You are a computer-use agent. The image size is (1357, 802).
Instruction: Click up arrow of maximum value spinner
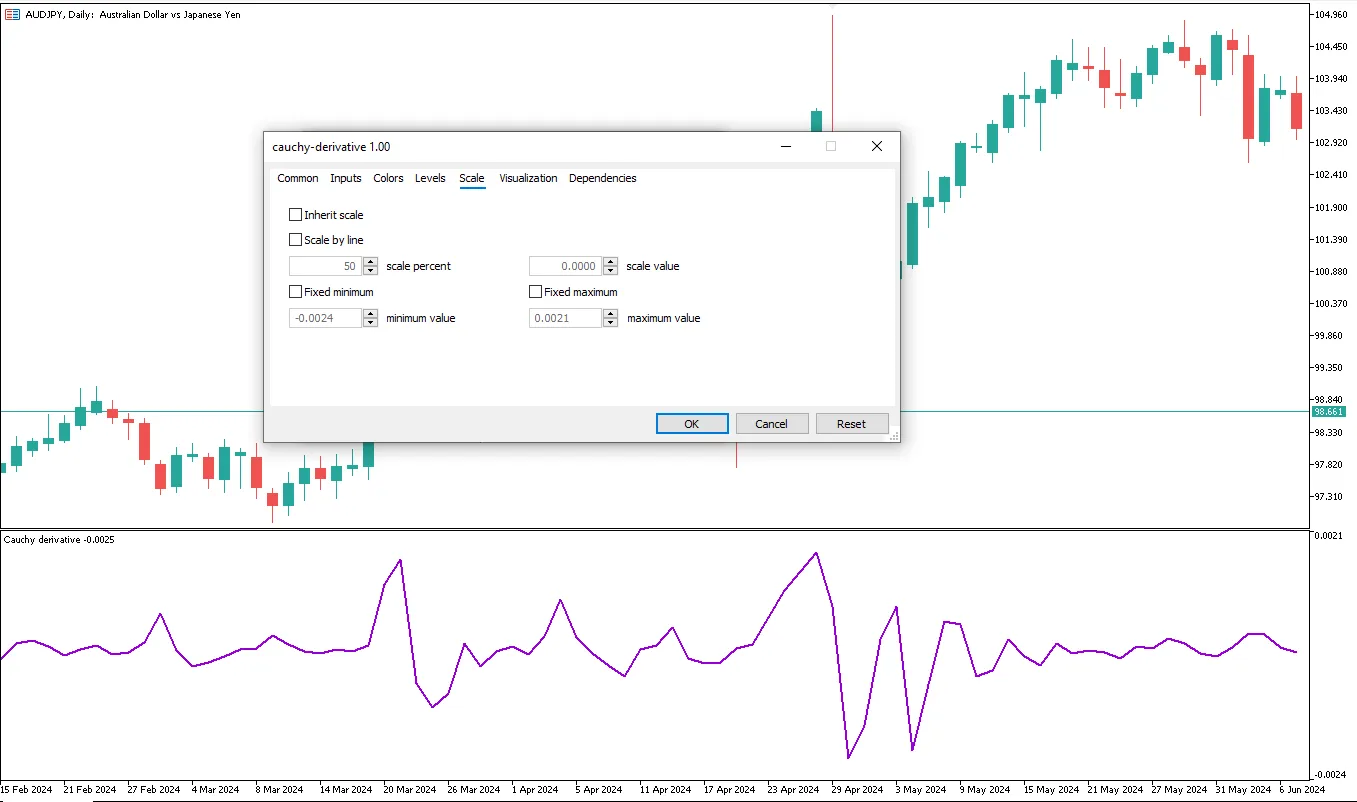pos(611,314)
